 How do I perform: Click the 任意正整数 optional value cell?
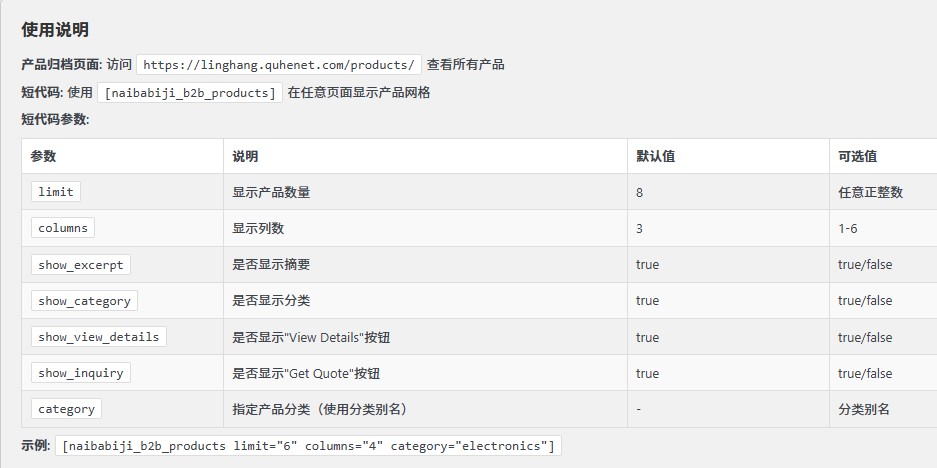(870, 192)
